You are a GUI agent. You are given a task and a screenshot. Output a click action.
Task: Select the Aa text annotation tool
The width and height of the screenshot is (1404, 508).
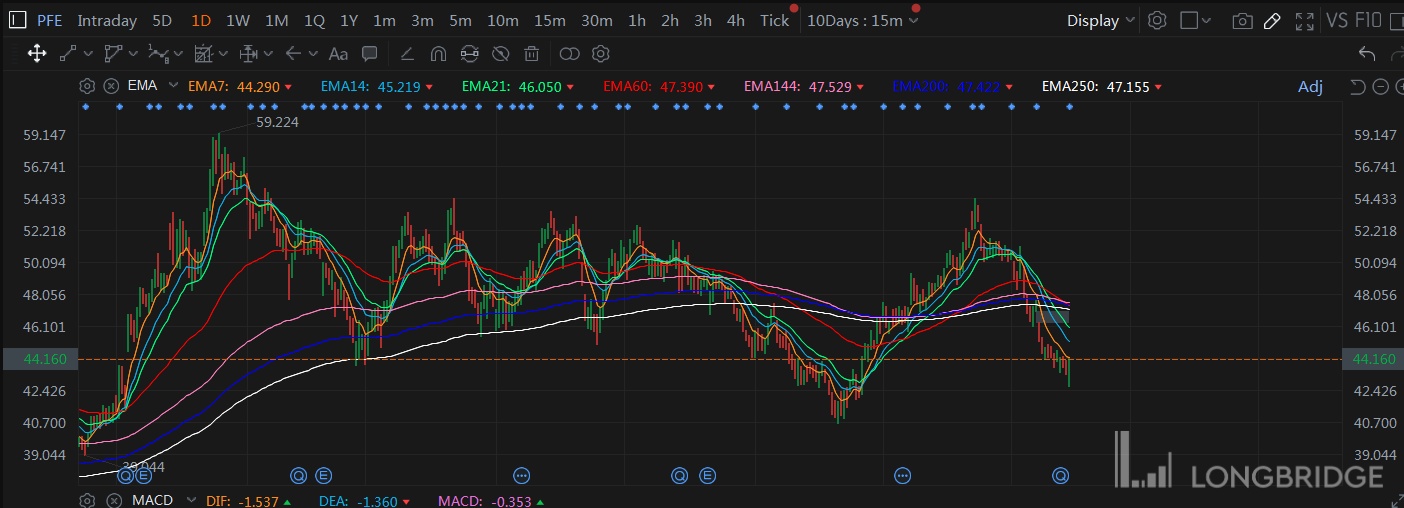[x=338, y=54]
